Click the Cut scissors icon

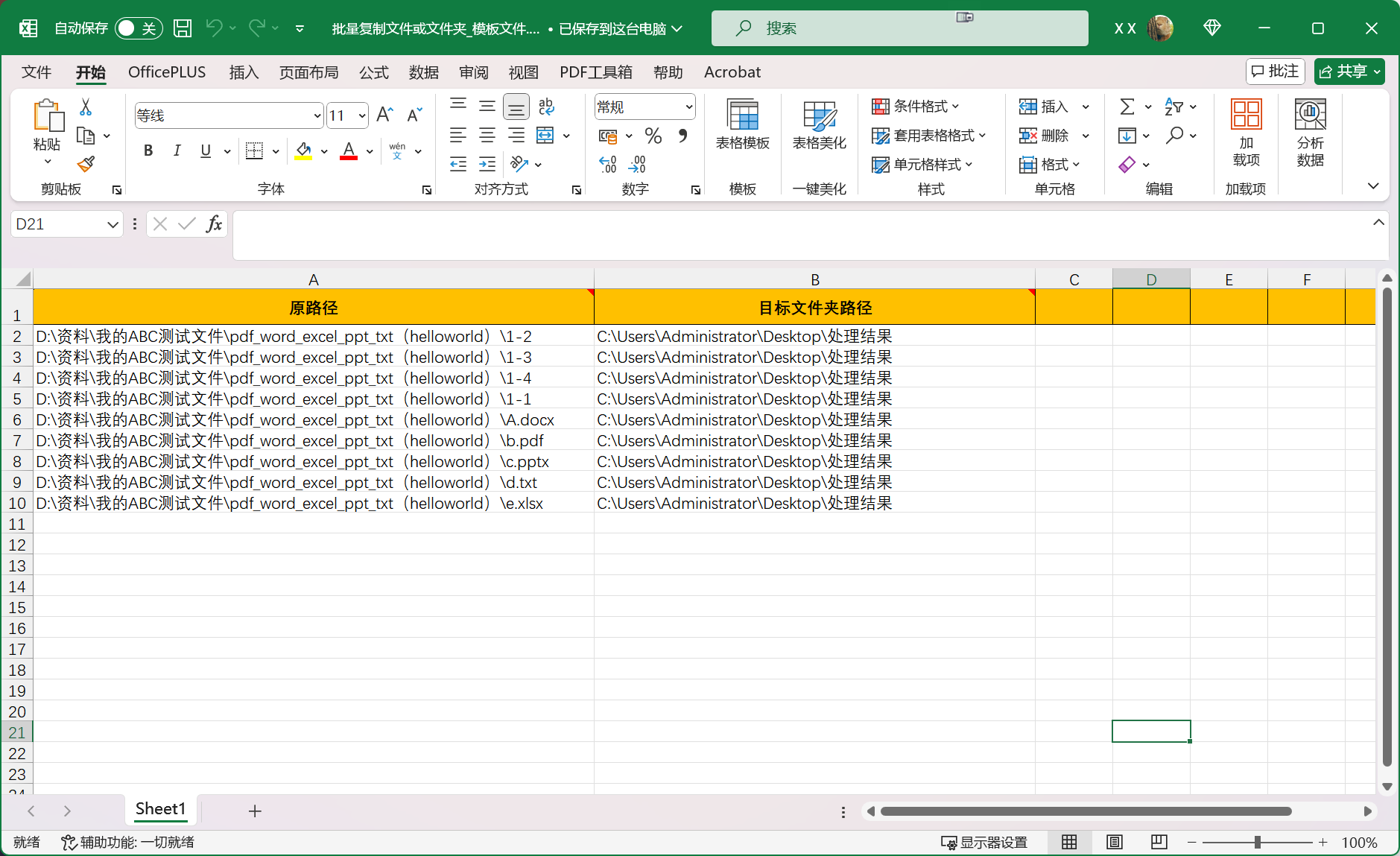[86, 107]
